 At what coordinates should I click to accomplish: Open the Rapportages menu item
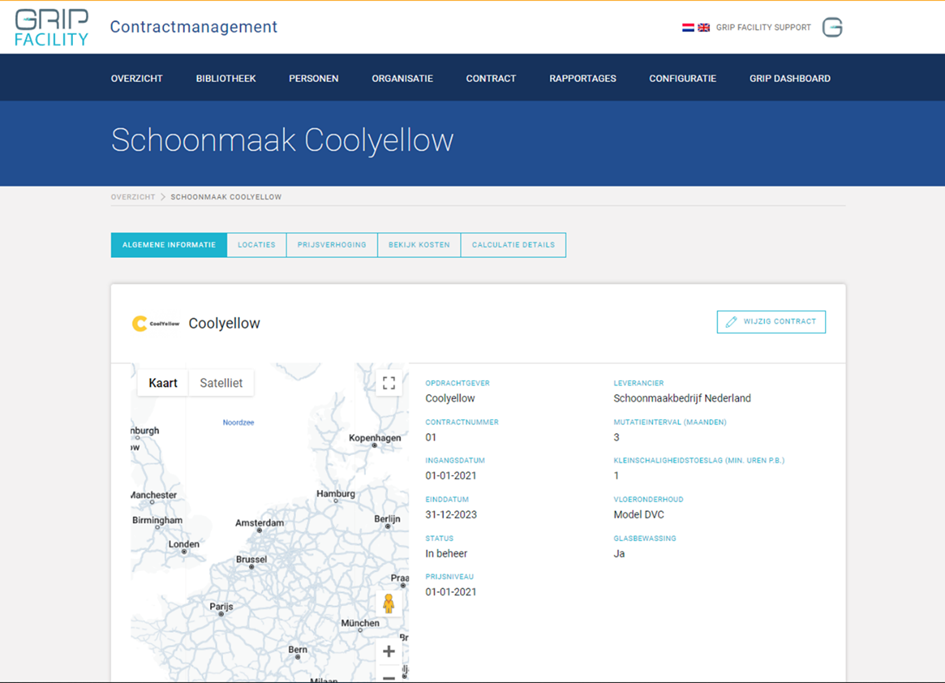[583, 78]
